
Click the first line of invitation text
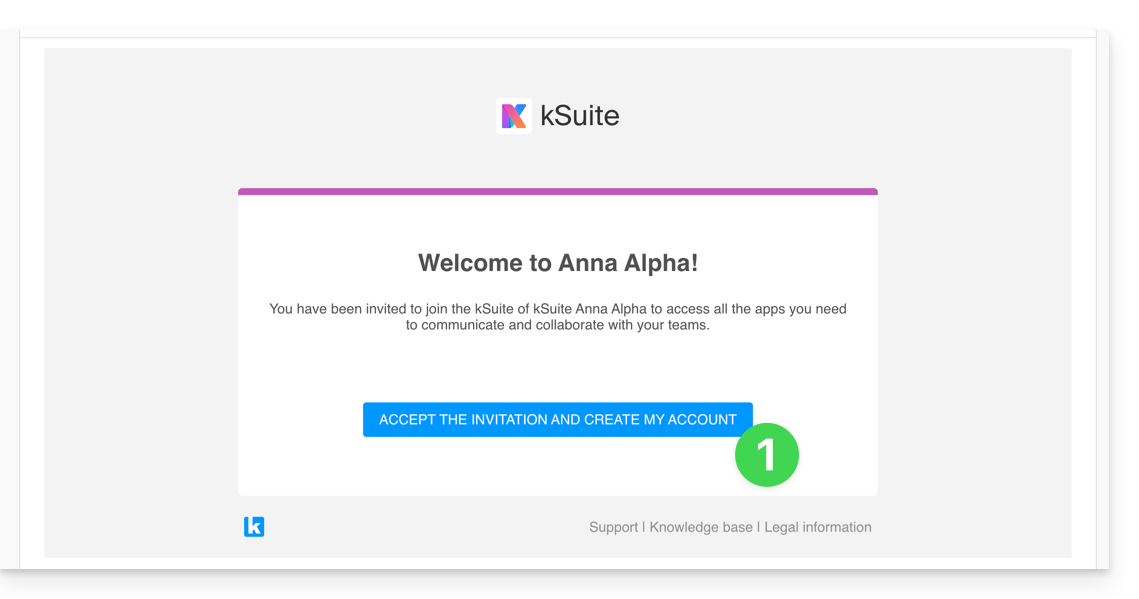[x=558, y=309]
